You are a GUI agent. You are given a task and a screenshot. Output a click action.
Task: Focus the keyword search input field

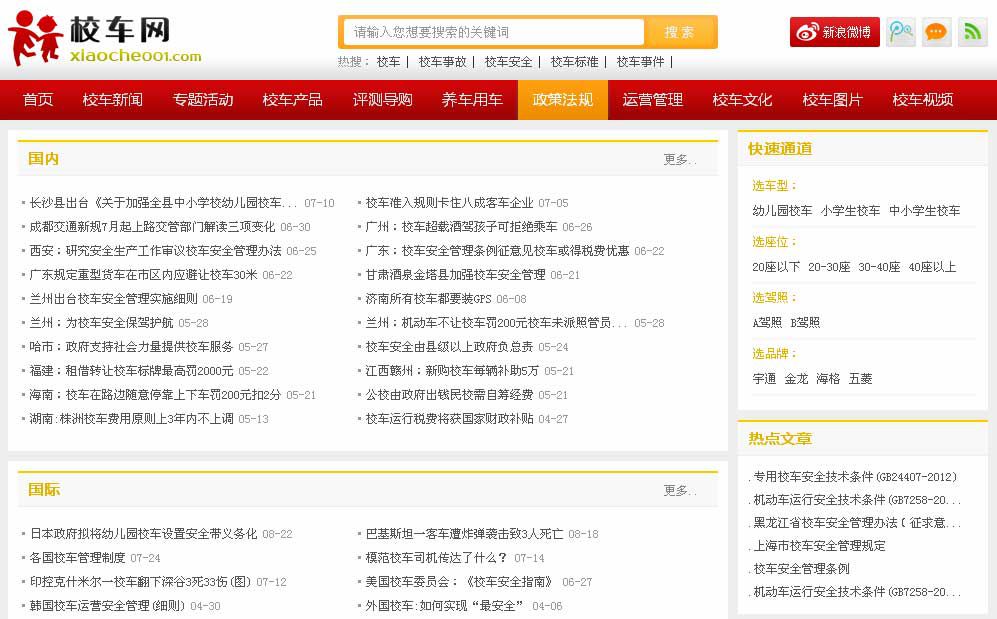[x=494, y=32]
